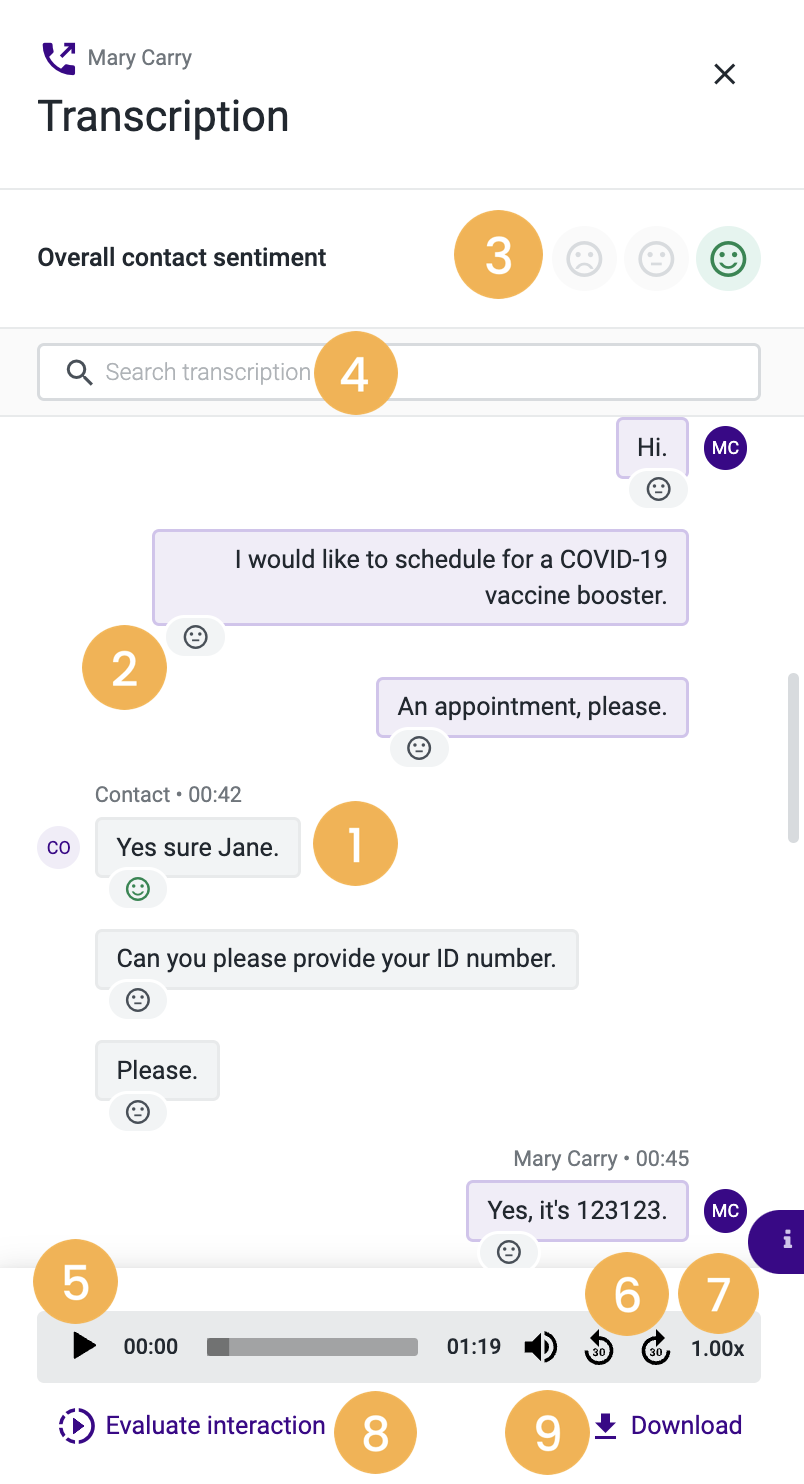
Task: Click the sentiment emoji under 'Yes, it's 123123.'
Action: point(509,1251)
